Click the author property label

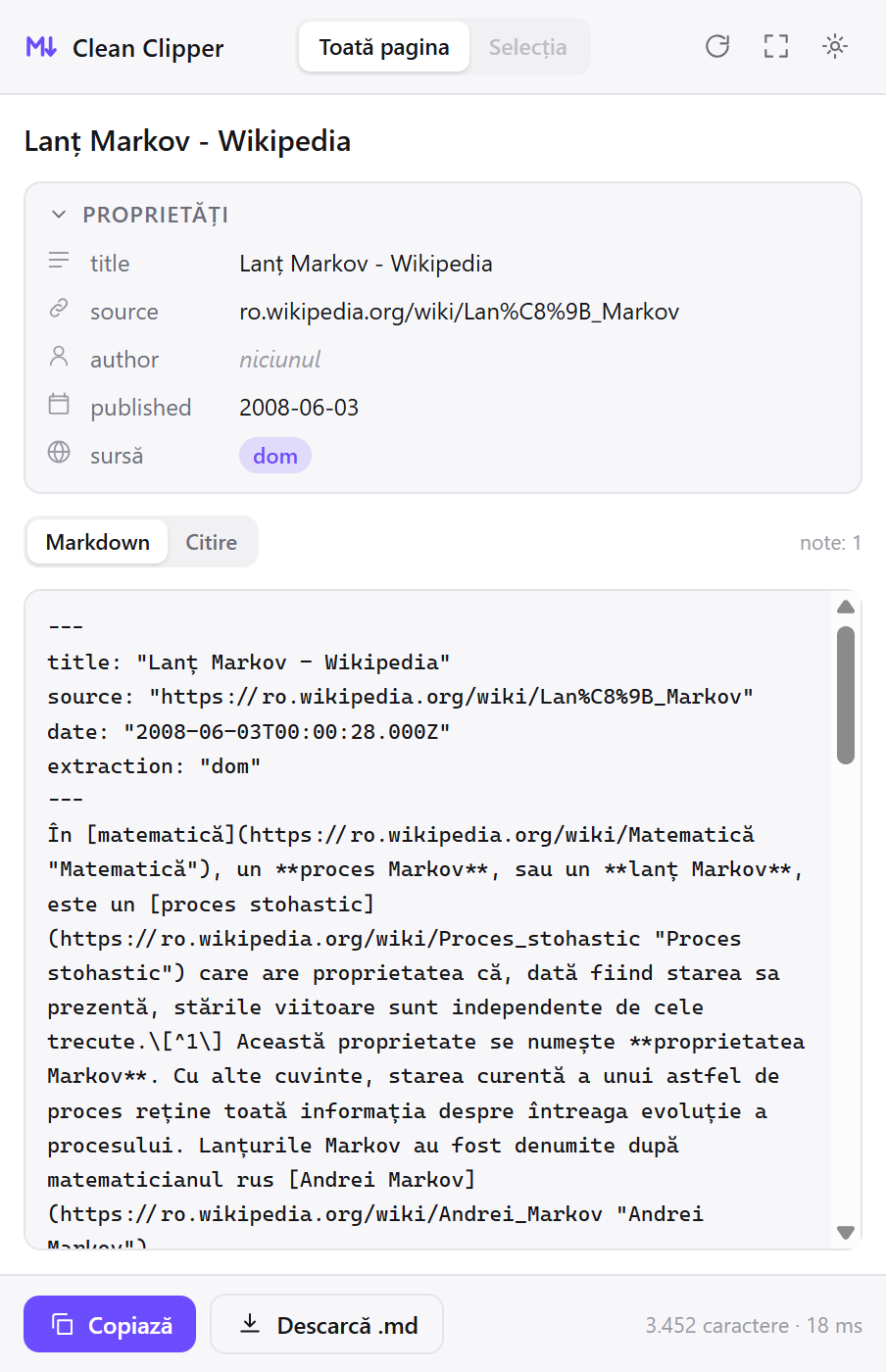point(124,360)
